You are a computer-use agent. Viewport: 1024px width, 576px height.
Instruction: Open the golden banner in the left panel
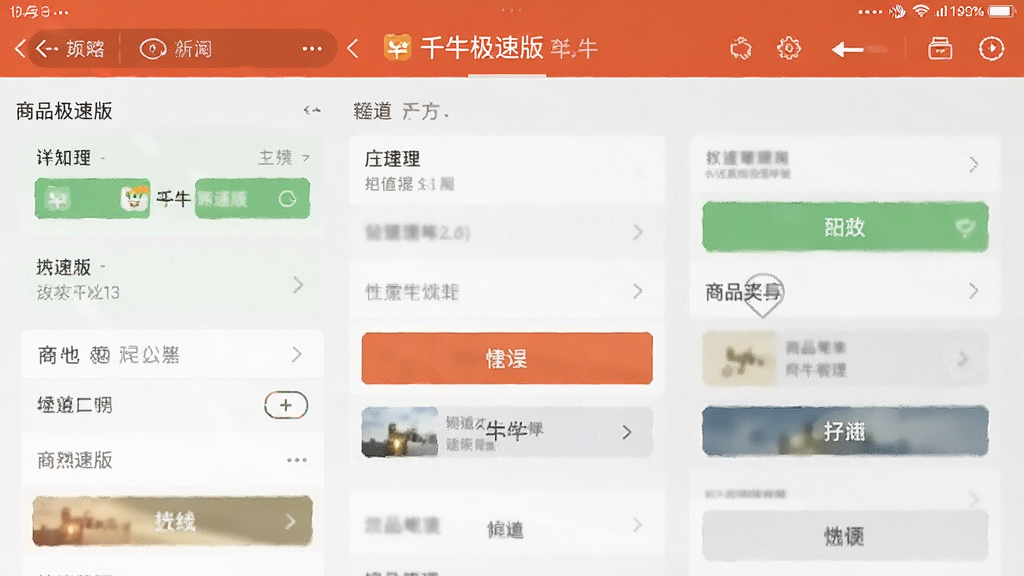coord(172,520)
